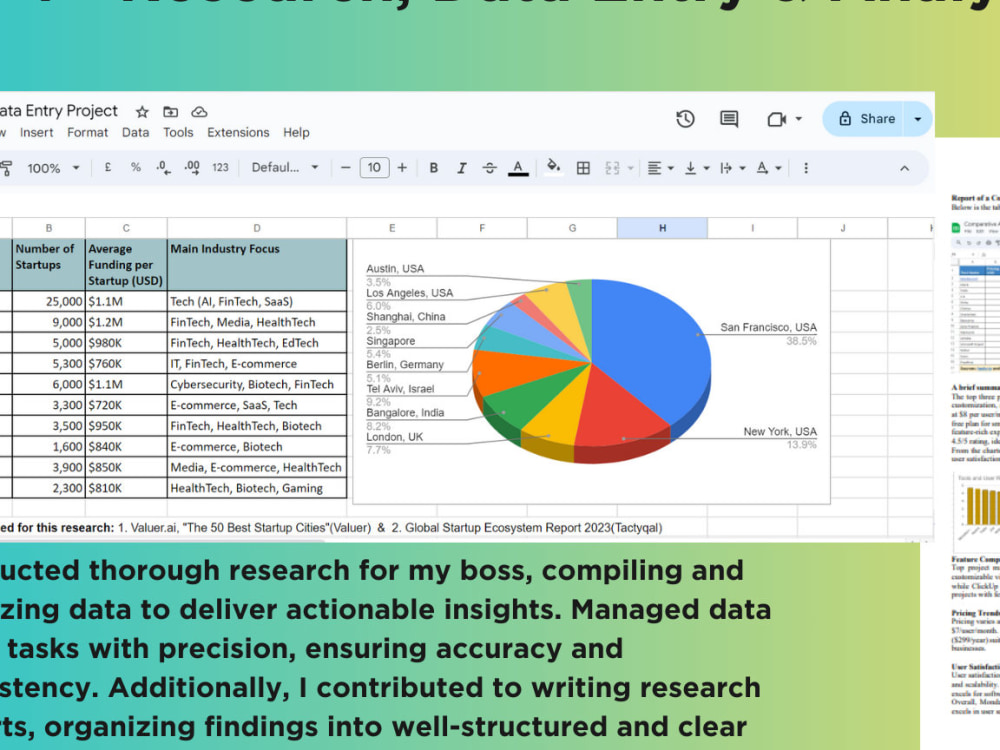1000x750 pixels.
Task: Select cell with 25,000 startups
Action: pos(48,302)
